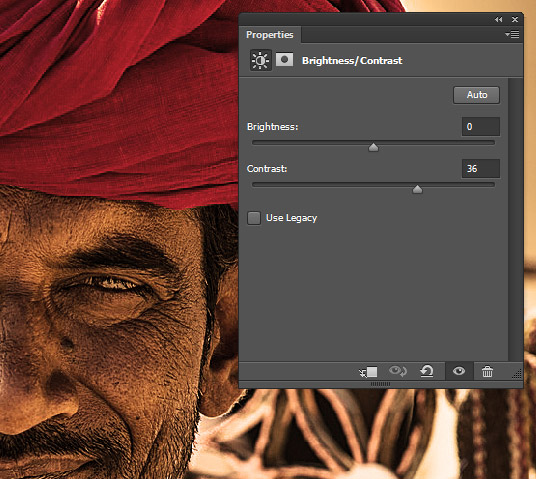Close the Properties panel
536x479 pixels.
click(515, 19)
